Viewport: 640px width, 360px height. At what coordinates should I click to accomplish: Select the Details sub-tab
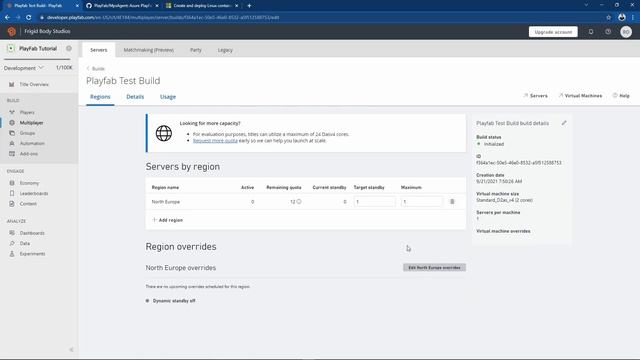tap(135, 97)
